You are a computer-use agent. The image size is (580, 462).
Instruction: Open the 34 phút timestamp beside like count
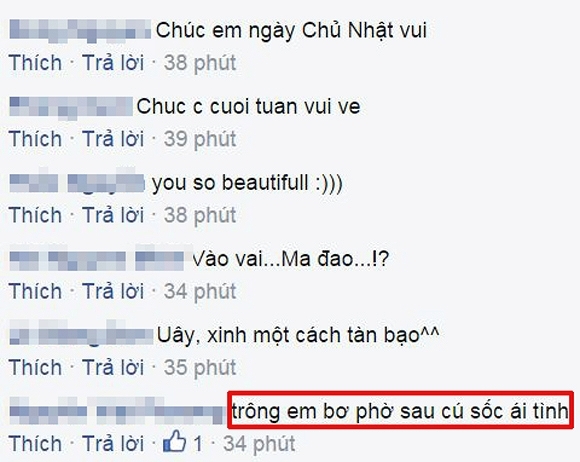(x=259, y=444)
